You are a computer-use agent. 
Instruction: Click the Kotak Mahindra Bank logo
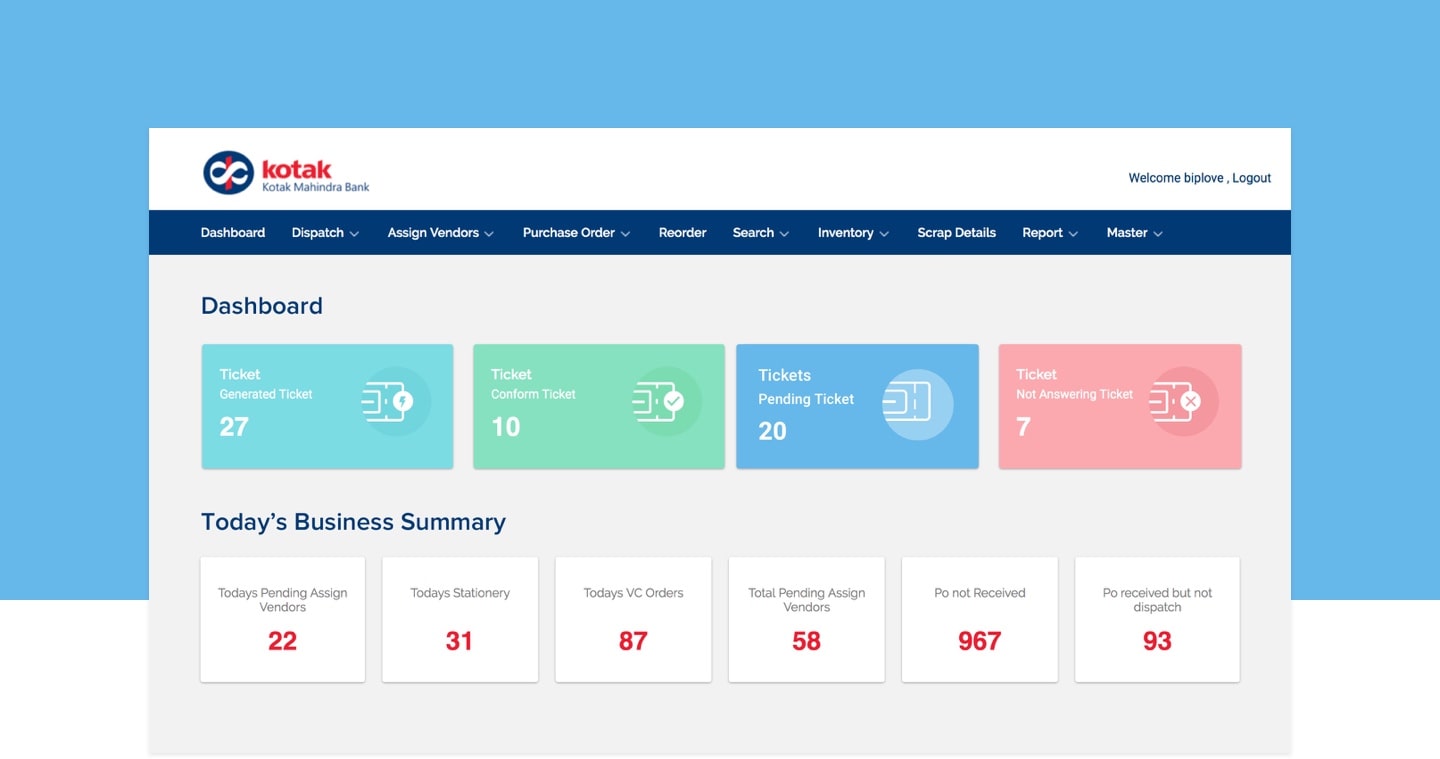click(286, 173)
